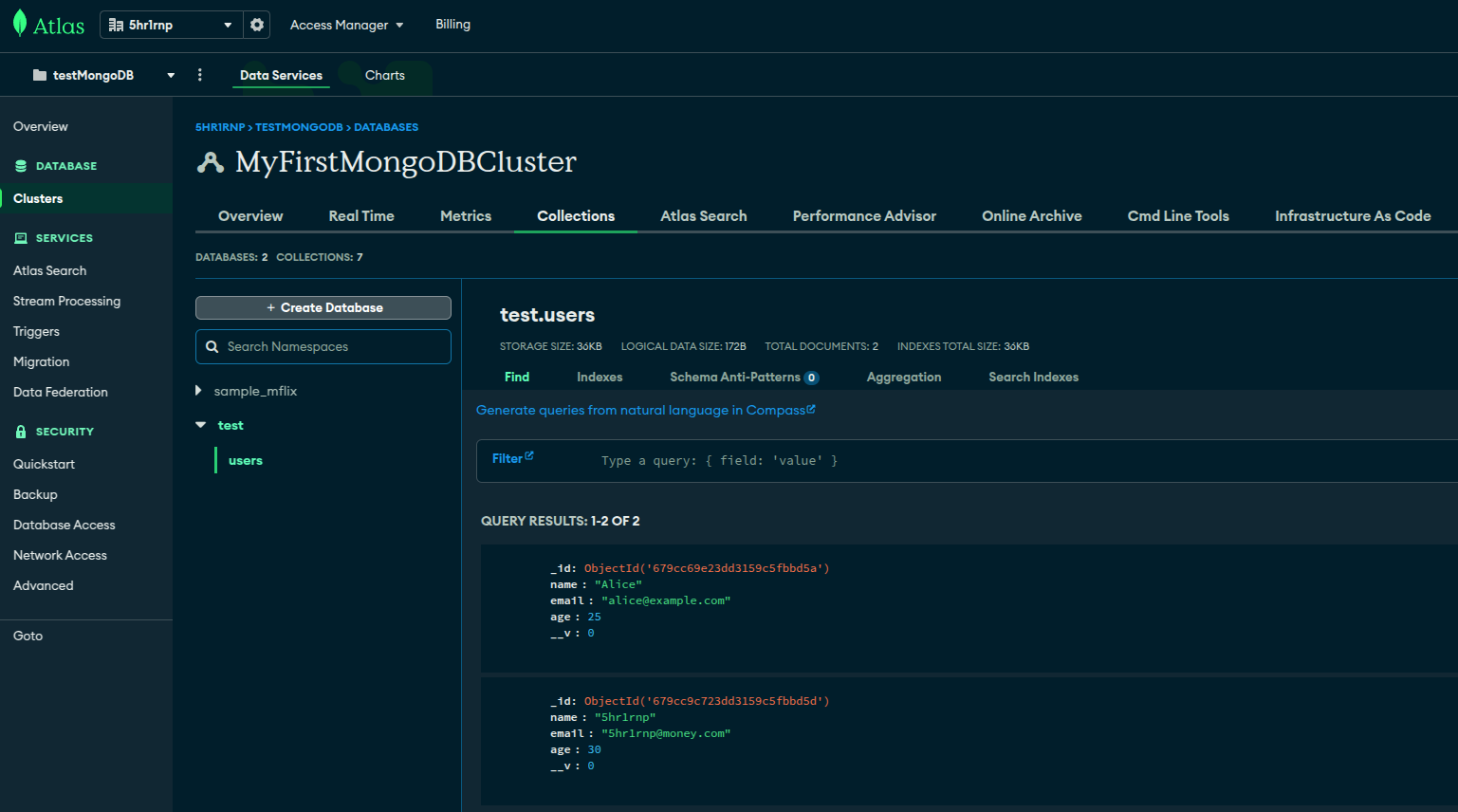Open the Online Archive tab

tap(1032, 216)
